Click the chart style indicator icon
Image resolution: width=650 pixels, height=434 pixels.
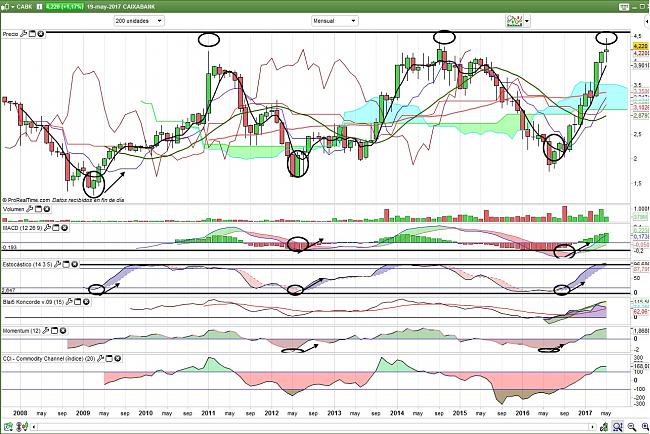click(514, 21)
